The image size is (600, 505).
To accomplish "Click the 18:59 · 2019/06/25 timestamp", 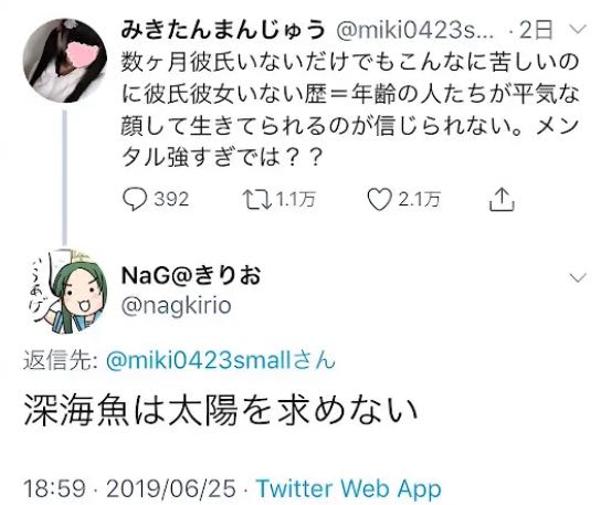I will (129, 489).
